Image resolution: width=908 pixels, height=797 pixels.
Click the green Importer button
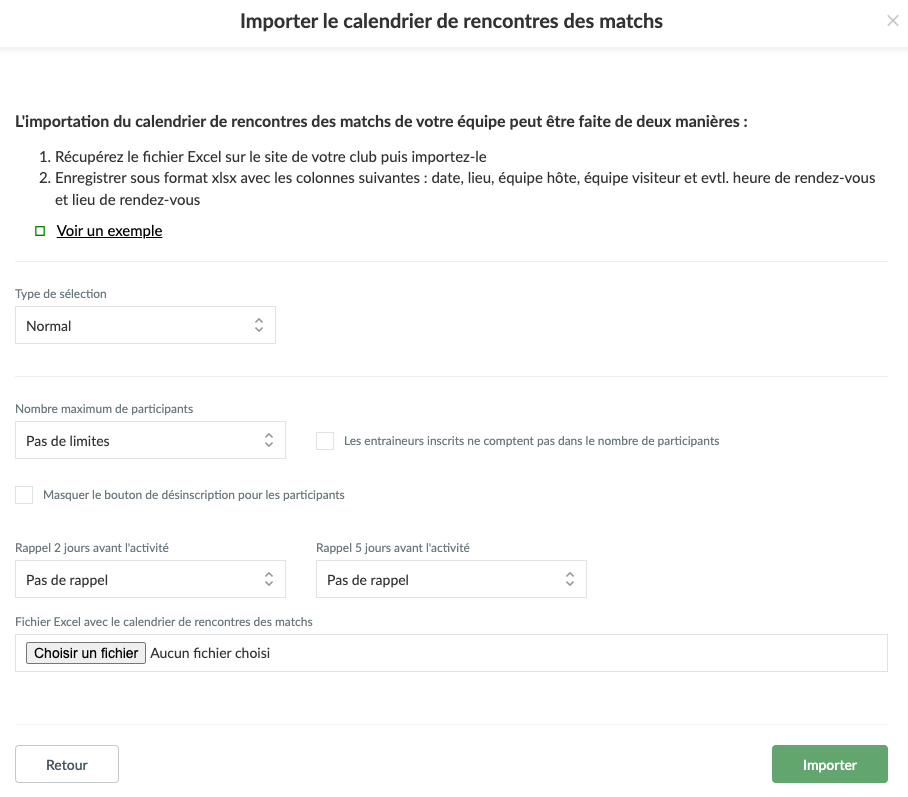829,765
